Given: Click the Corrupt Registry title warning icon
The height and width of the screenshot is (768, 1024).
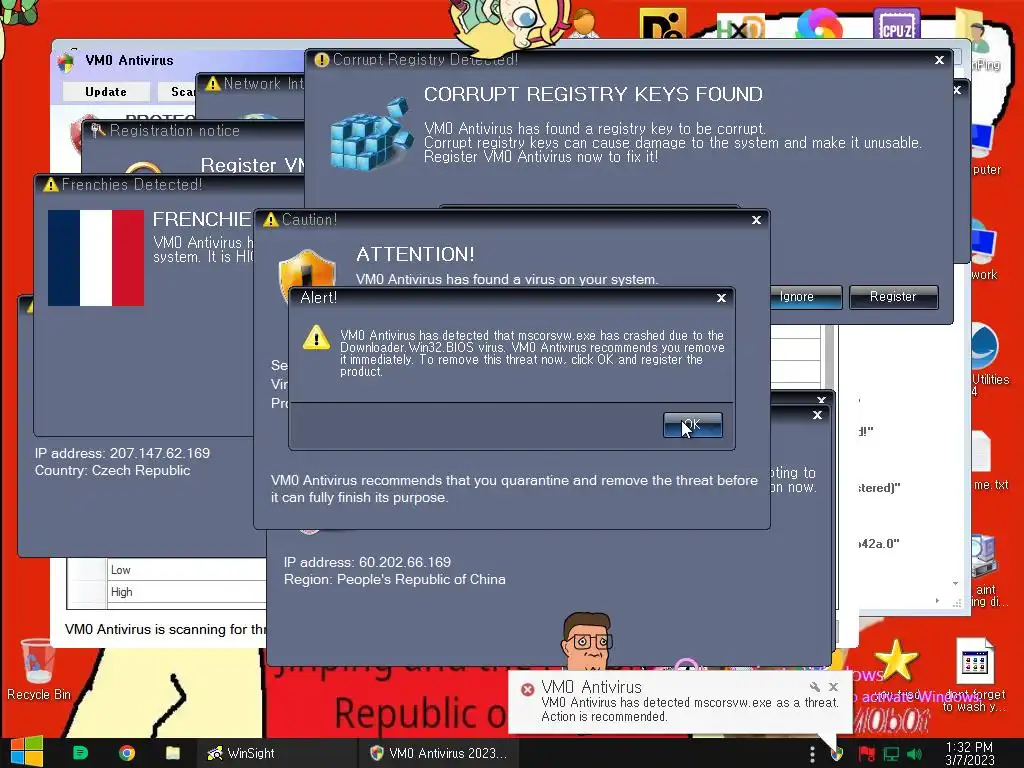Looking at the screenshot, I should pyautogui.click(x=321, y=60).
